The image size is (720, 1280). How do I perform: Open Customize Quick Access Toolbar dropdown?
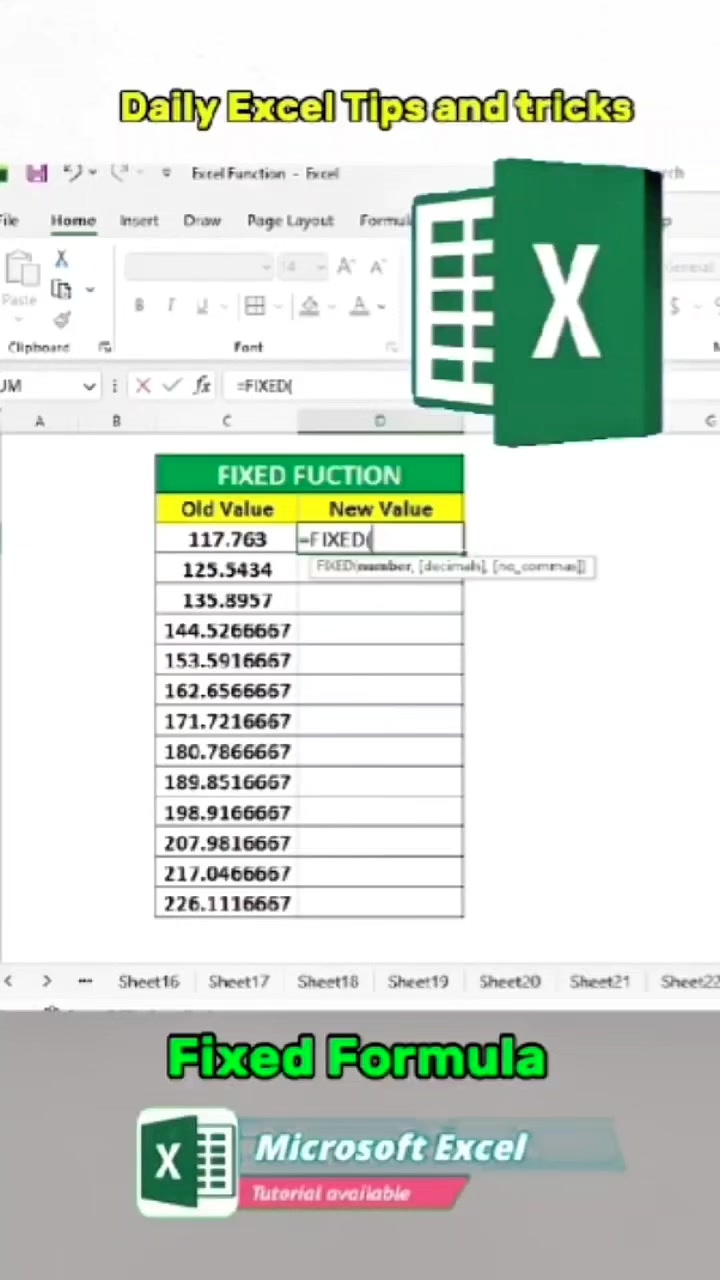pyautogui.click(x=165, y=173)
